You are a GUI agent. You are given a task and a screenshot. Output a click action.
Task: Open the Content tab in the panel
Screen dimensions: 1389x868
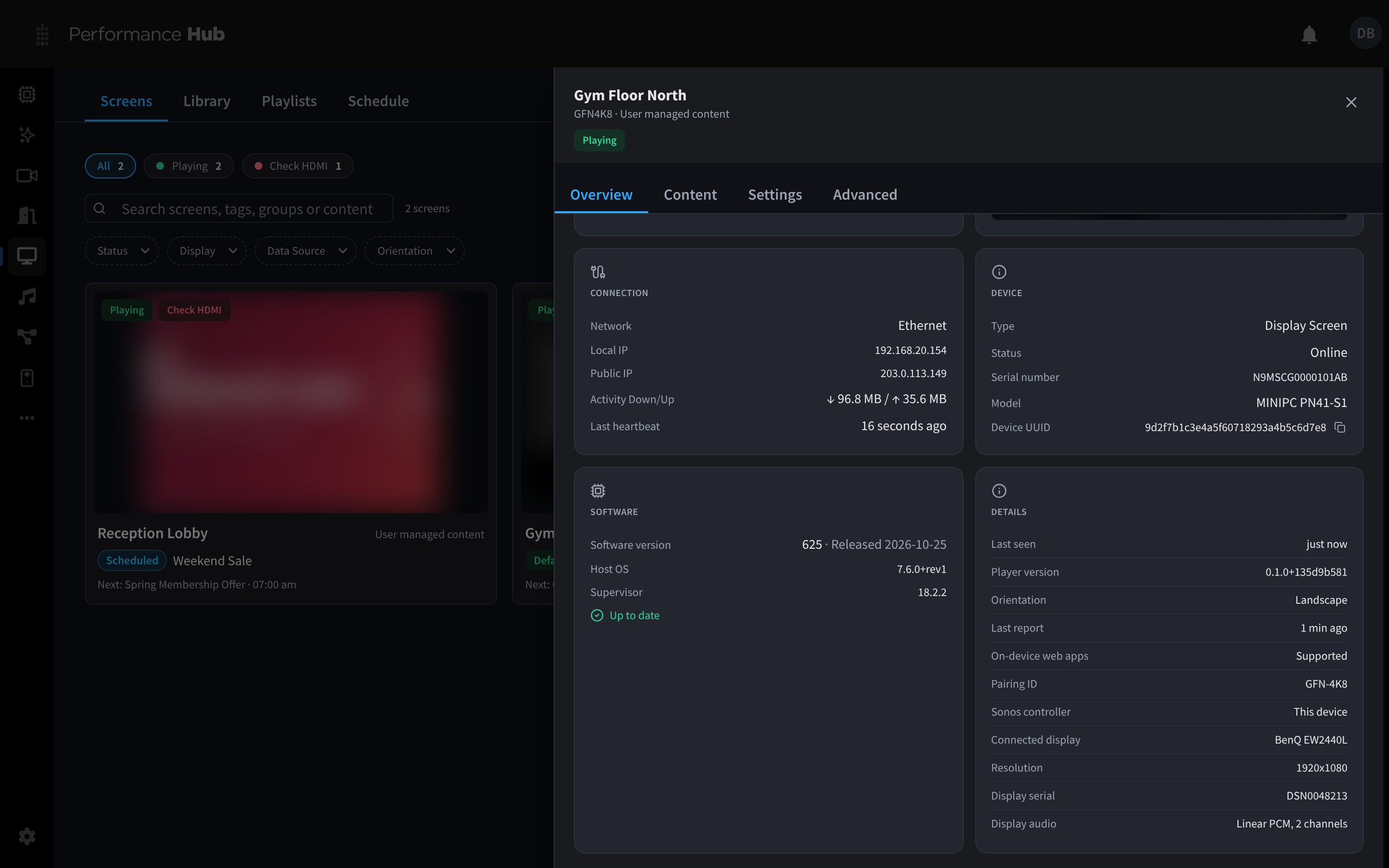click(690, 195)
